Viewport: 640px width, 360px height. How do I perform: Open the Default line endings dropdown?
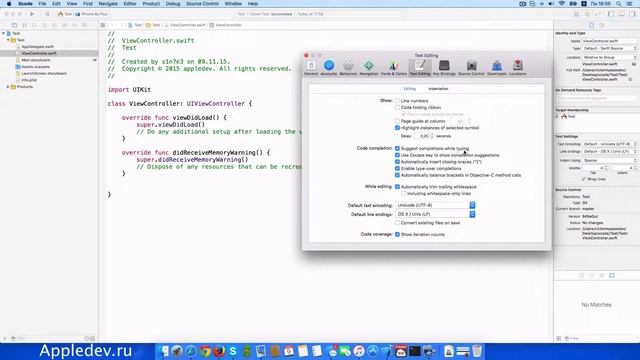tap(435, 214)
